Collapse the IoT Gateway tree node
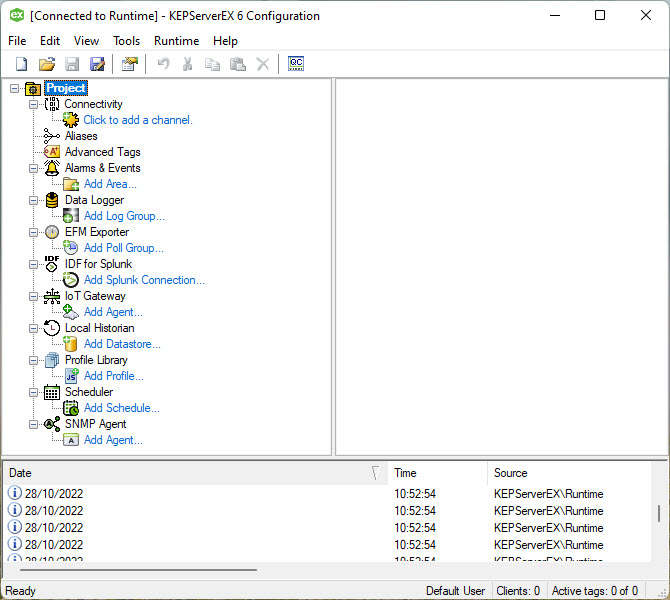Screen dimensions: 670x600 point(33,296)
